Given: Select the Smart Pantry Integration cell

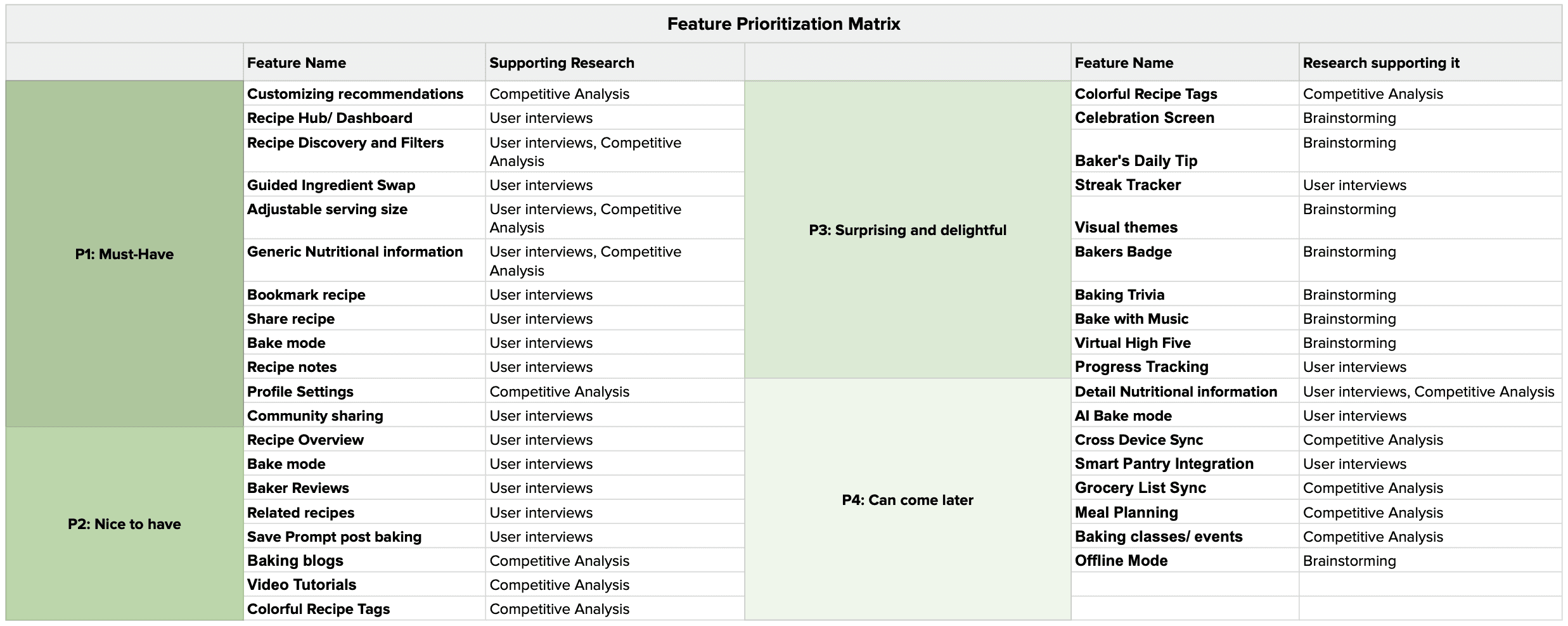Looking at the screenshot, I should 1164,464.
